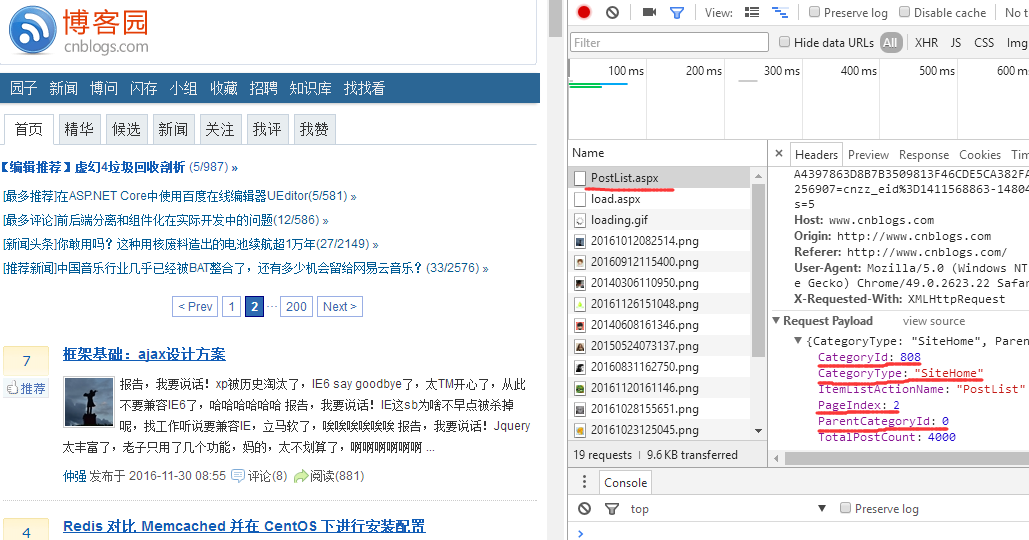Click the Name column header

668,153
